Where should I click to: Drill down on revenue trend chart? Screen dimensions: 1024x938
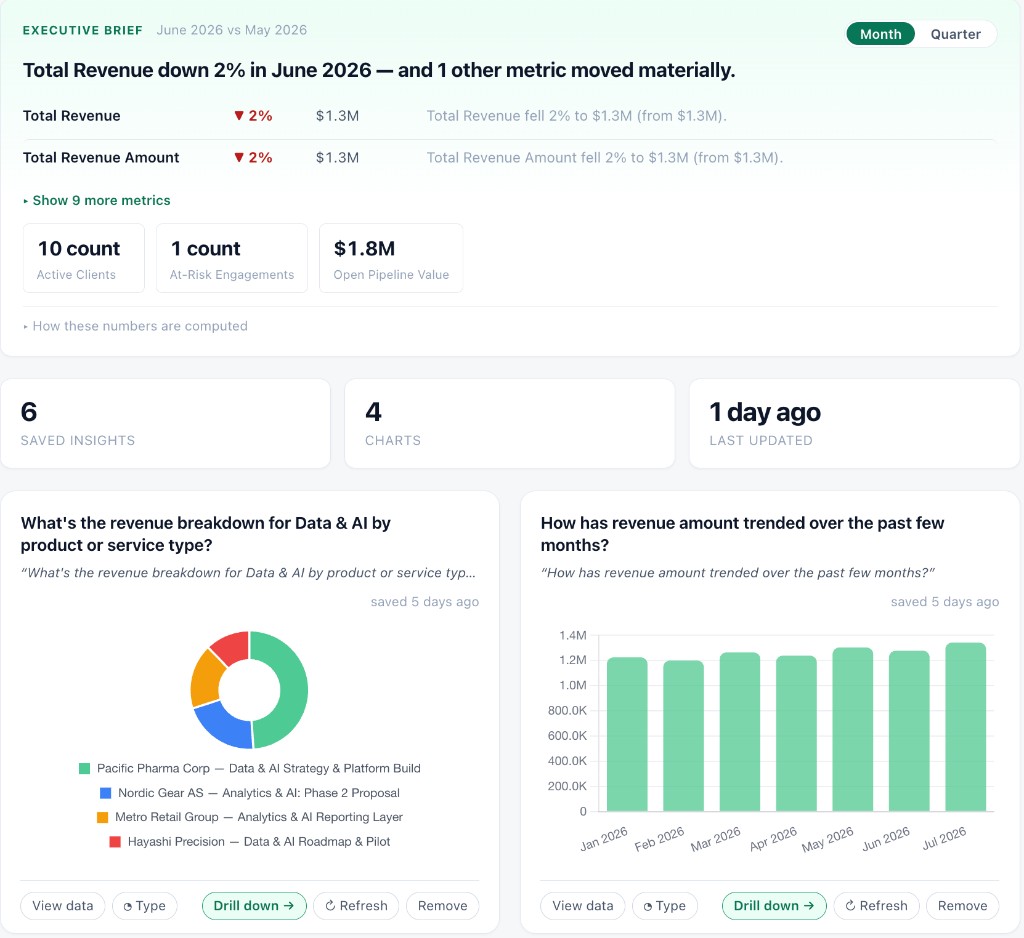point(774,906)
